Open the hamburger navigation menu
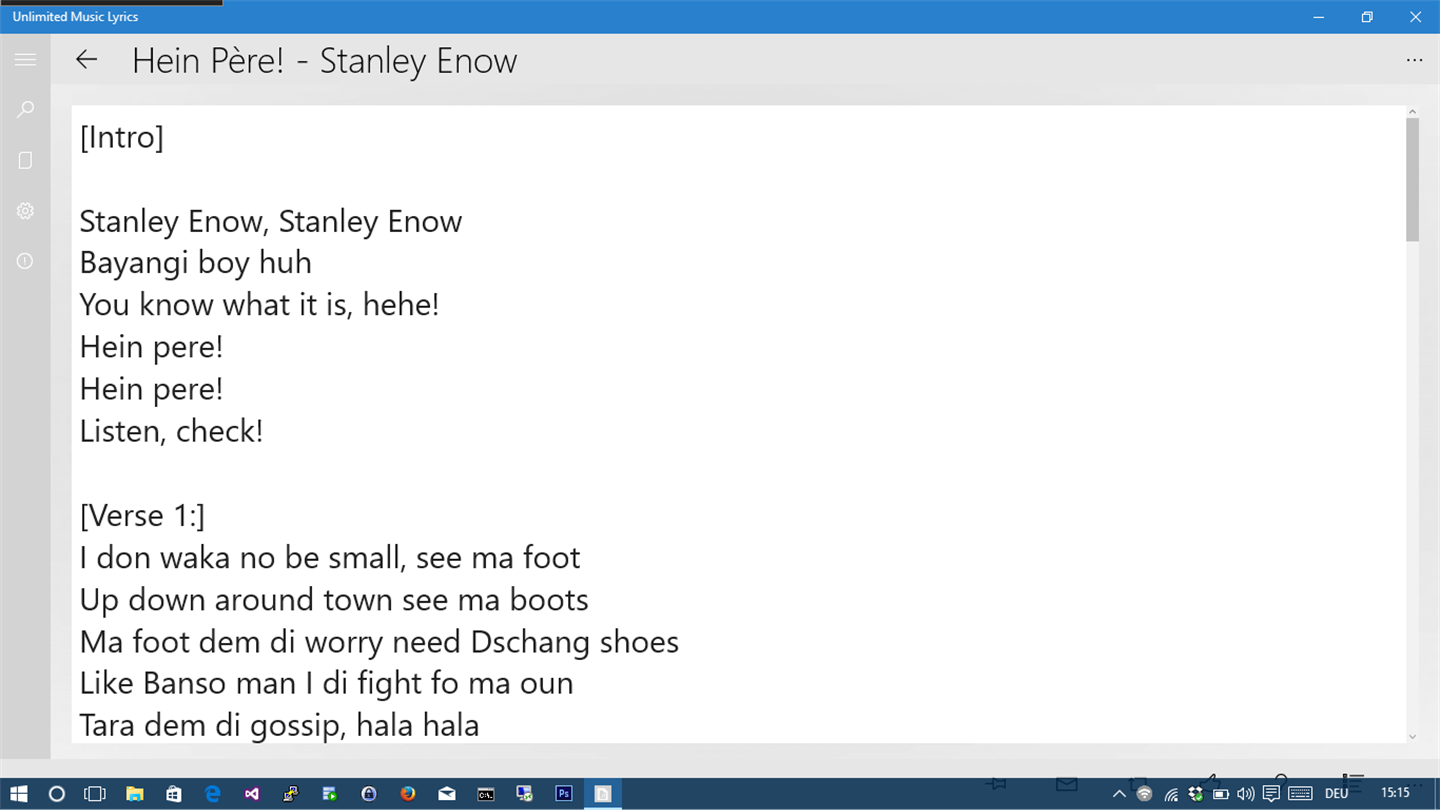1440x810 pixels. [25, 60]
